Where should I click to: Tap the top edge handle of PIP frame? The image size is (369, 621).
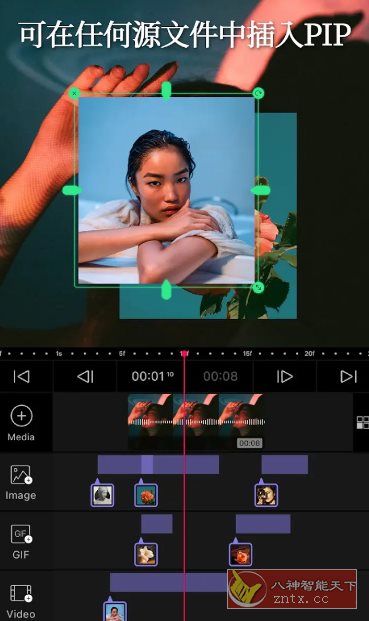point(166,91)
